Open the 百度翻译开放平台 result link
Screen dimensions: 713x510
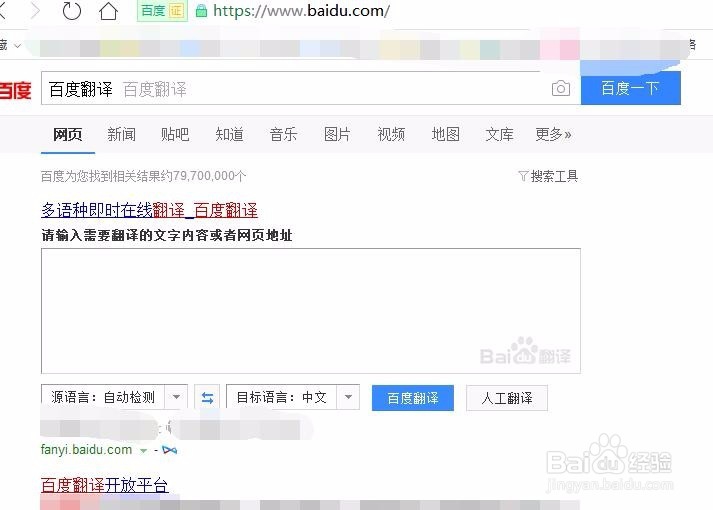click(x=105, y=485)
